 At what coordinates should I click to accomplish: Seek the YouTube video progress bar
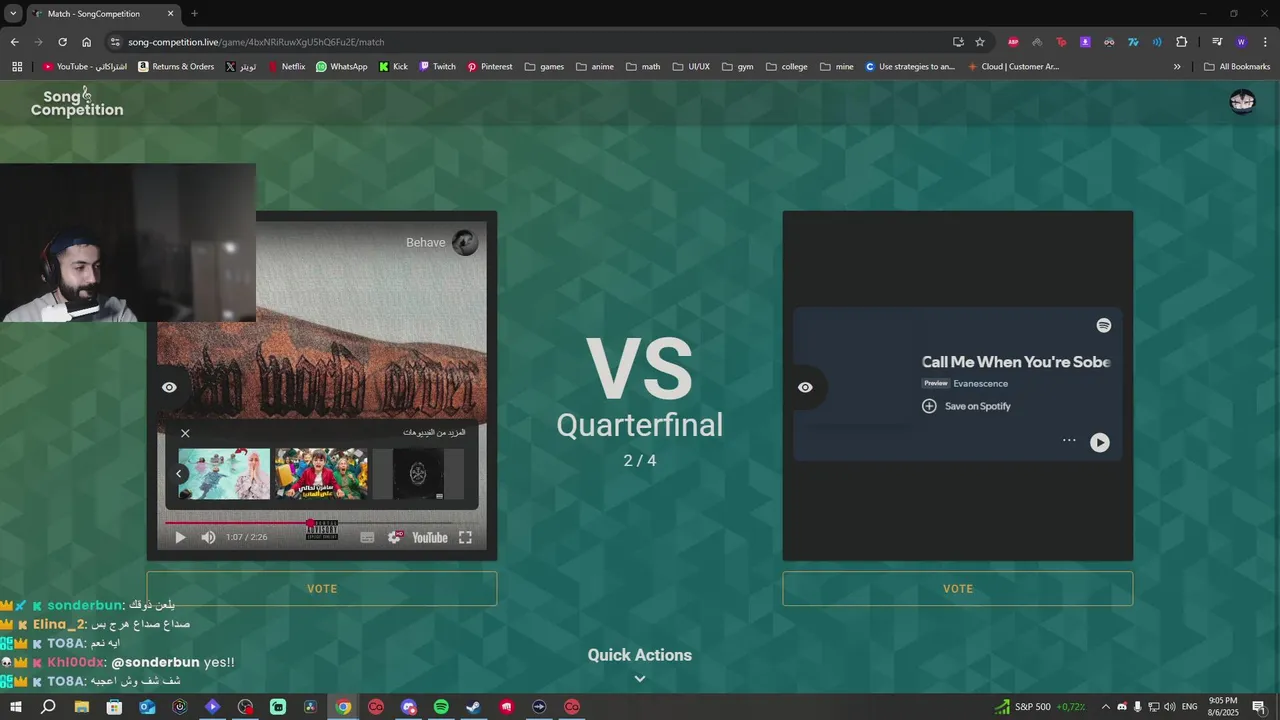[x=320, y=522]
